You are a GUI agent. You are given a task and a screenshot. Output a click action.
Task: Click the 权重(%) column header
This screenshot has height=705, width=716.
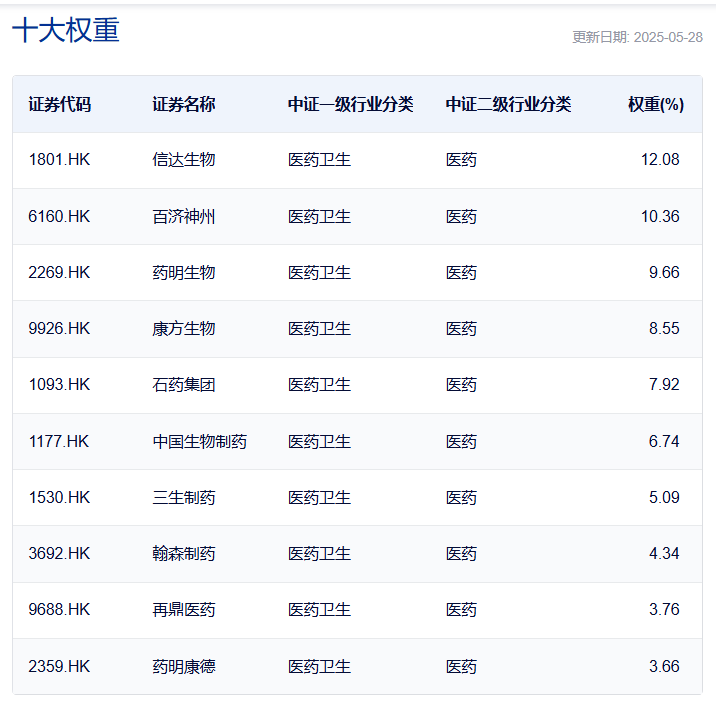(x=656, y=105)
